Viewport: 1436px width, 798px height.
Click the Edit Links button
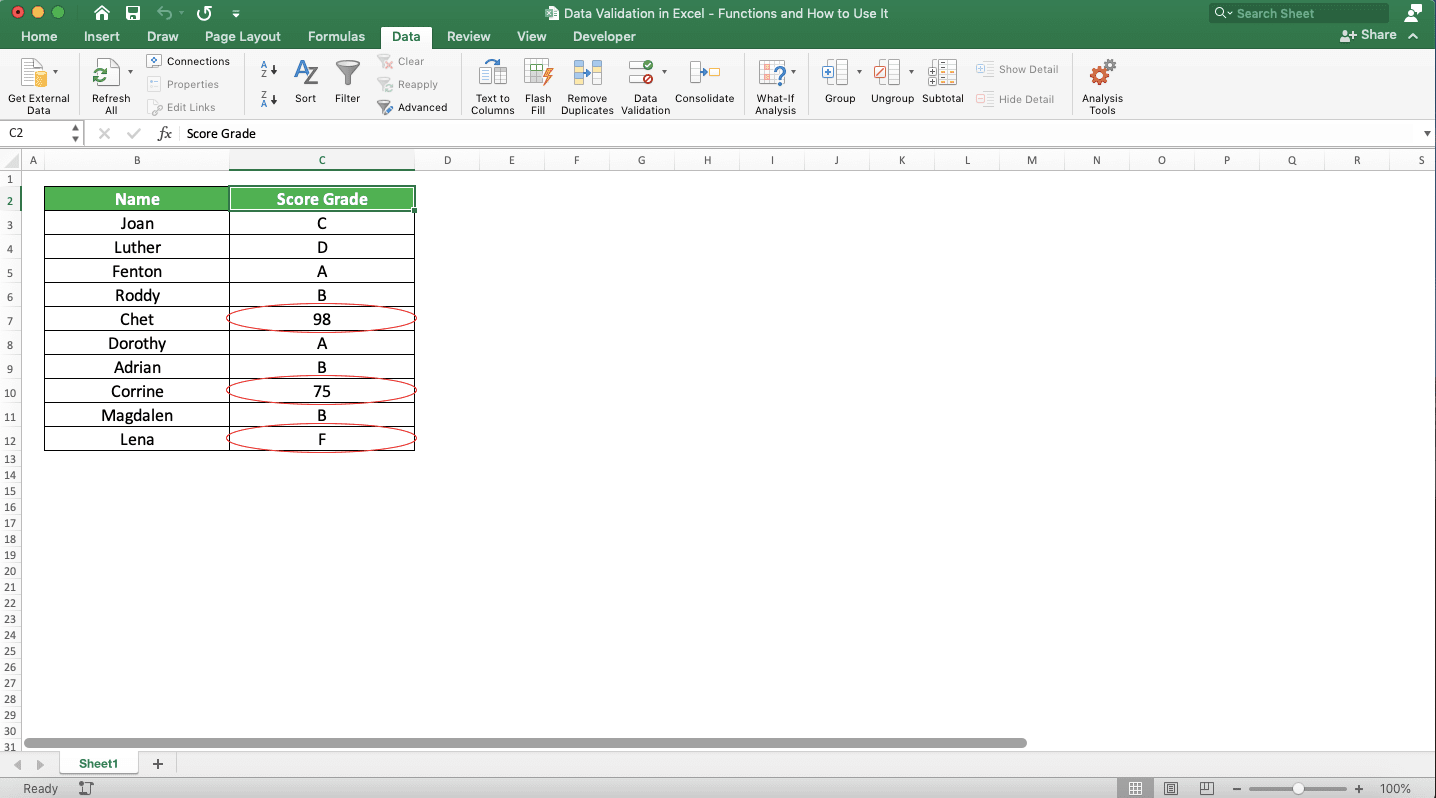point(181,107)
